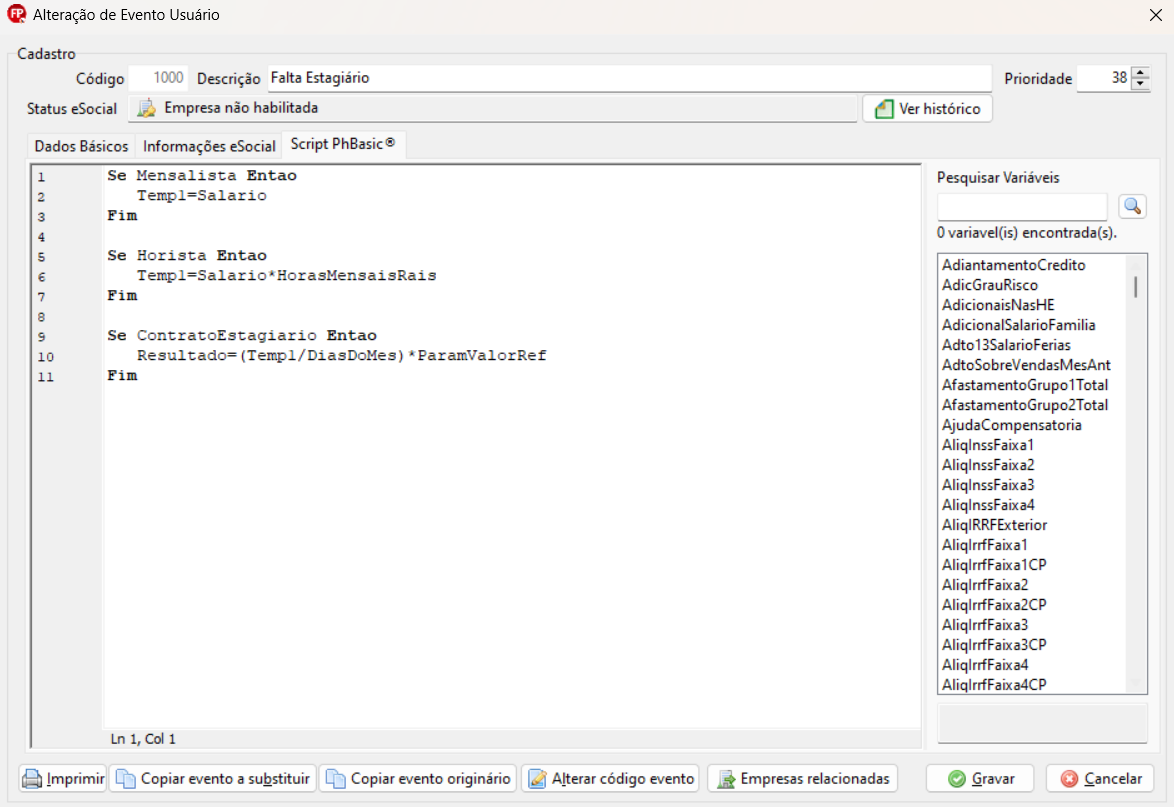The width and height of the screenshot is (1174, 807).
Task: Click Copiar evento a substituir
Action: pyautogui.click(x=213, y=779)
